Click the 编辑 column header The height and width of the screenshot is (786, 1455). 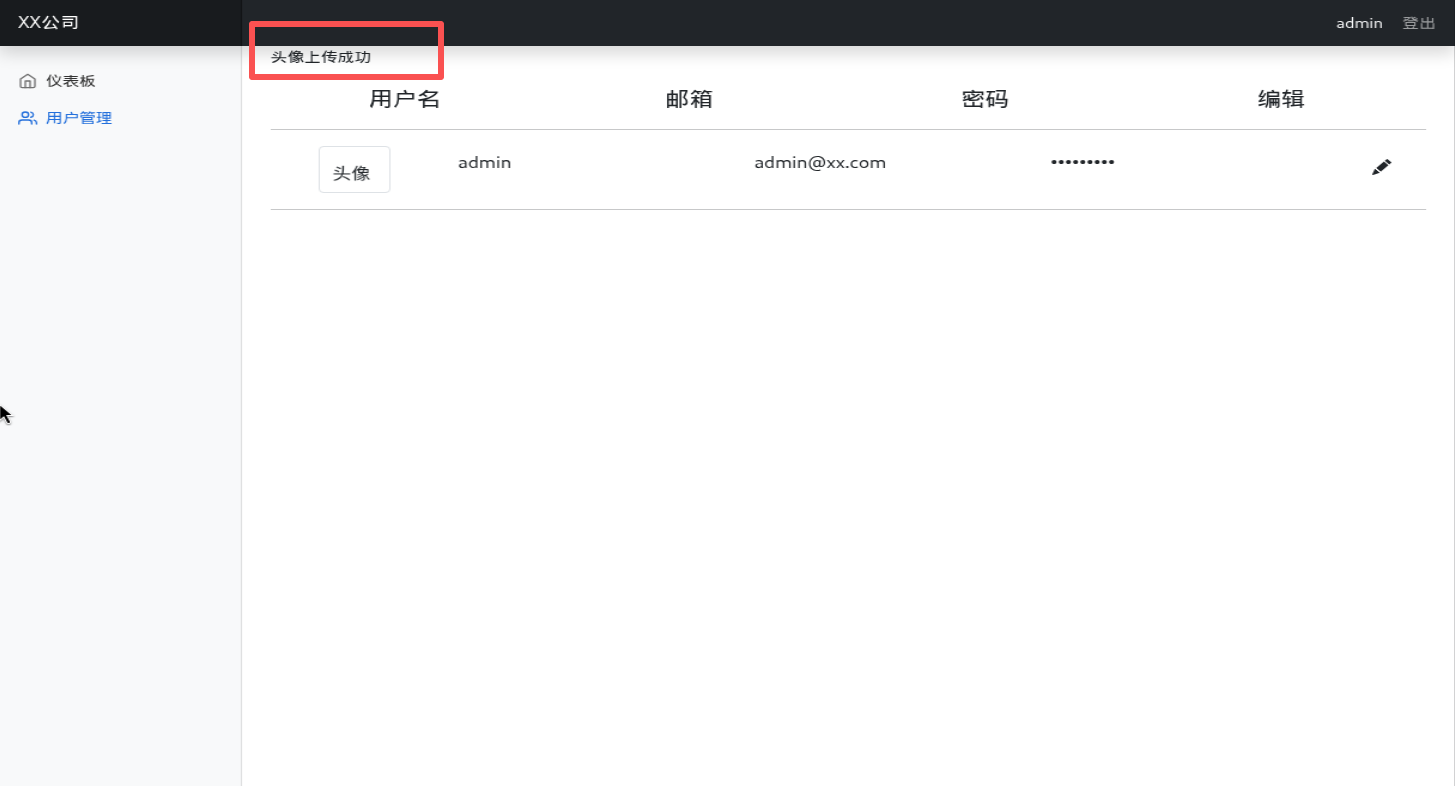[1281, 99]
